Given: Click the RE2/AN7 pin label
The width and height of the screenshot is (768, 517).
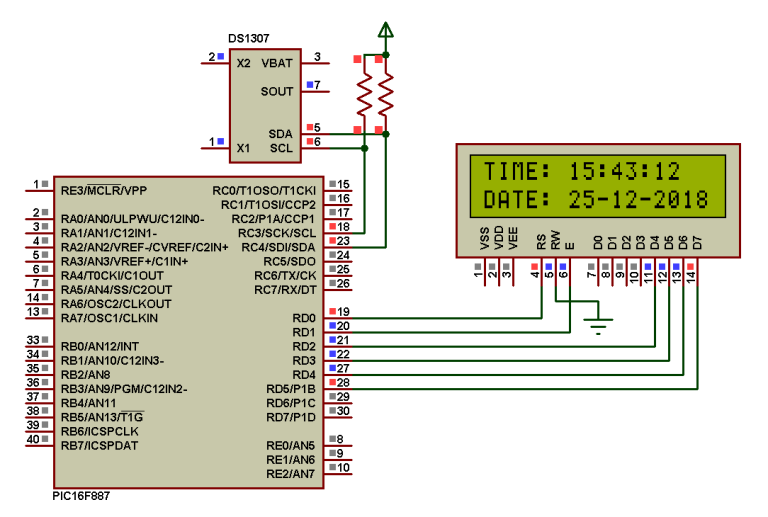Looking at the screenshot, I should (x=290, y=474).
